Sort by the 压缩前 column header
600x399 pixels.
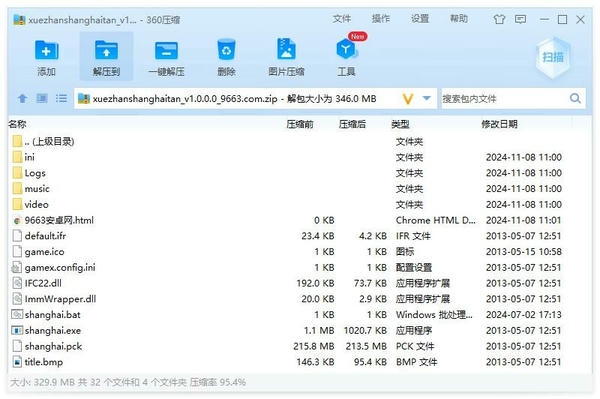[x=300, y=124]
